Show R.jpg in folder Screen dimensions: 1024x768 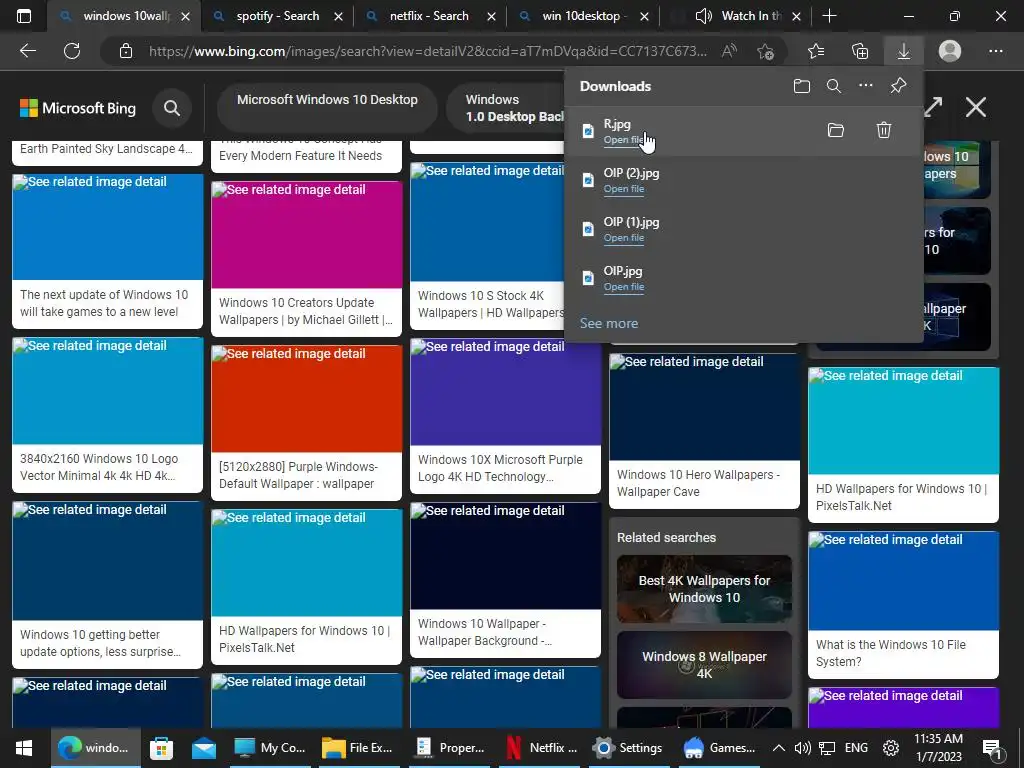(836, 130)
